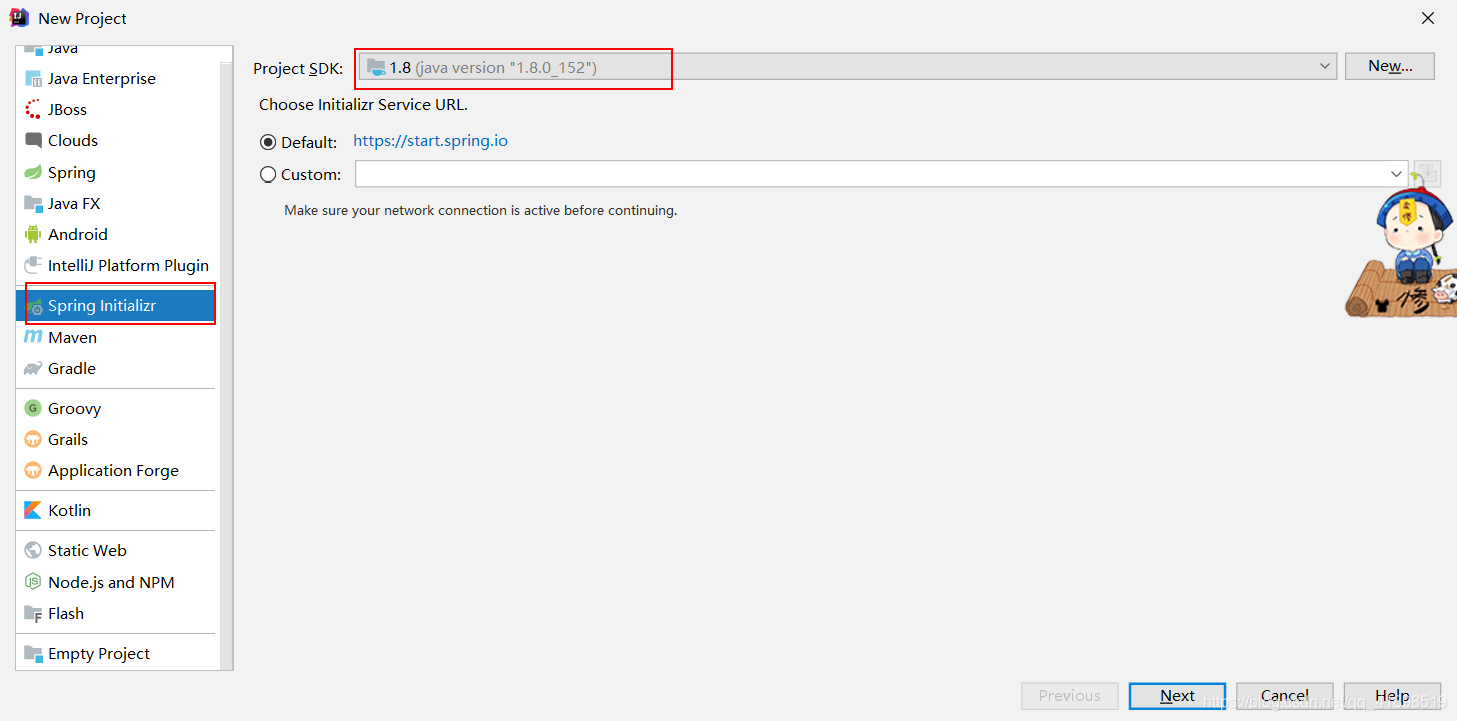Image resolution: width=1457 pixels, height=721 pixels.
Task: Select Application Forge text entry
Action: (113, 471)
